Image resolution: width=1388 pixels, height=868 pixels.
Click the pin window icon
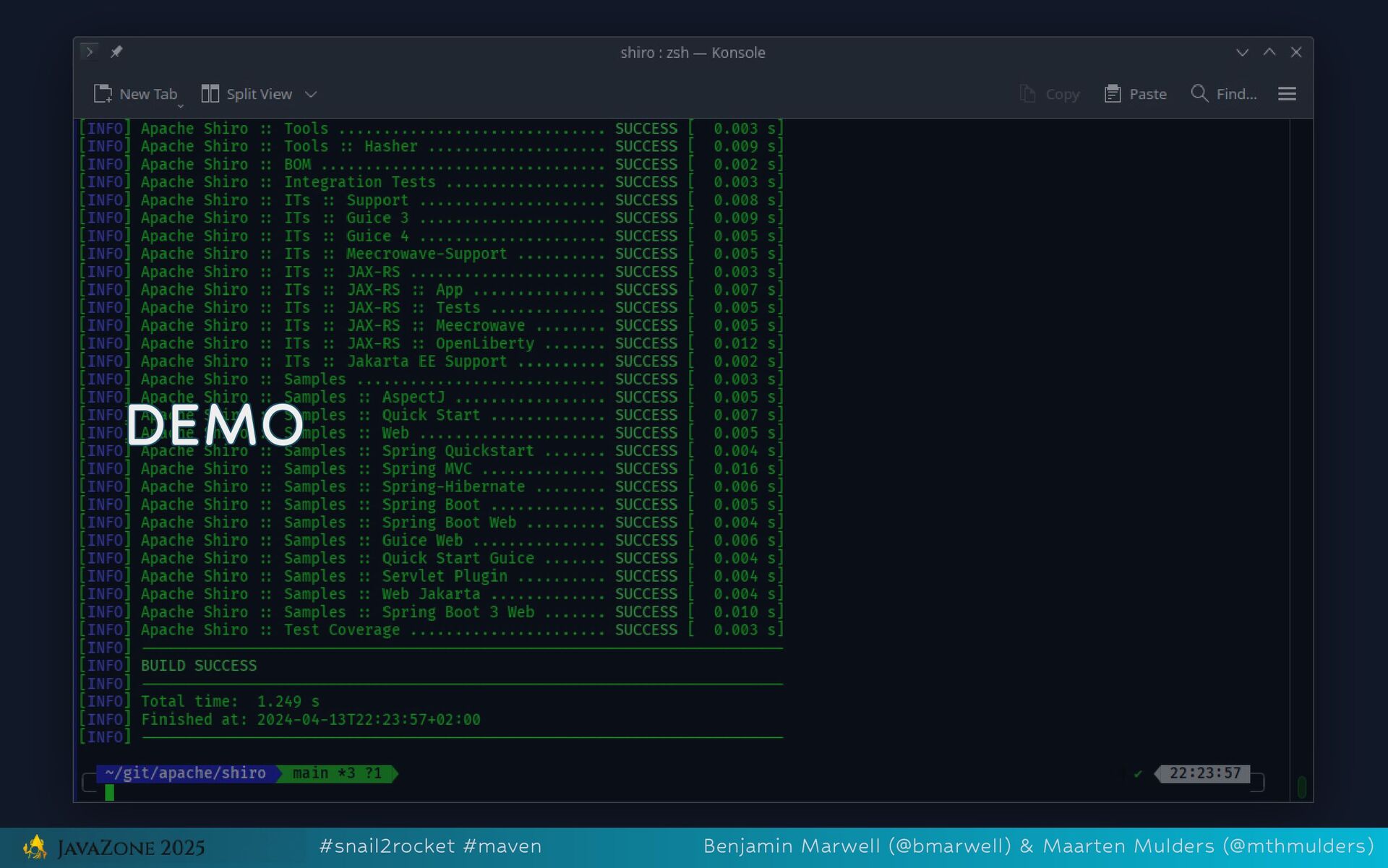coord(116,52)
